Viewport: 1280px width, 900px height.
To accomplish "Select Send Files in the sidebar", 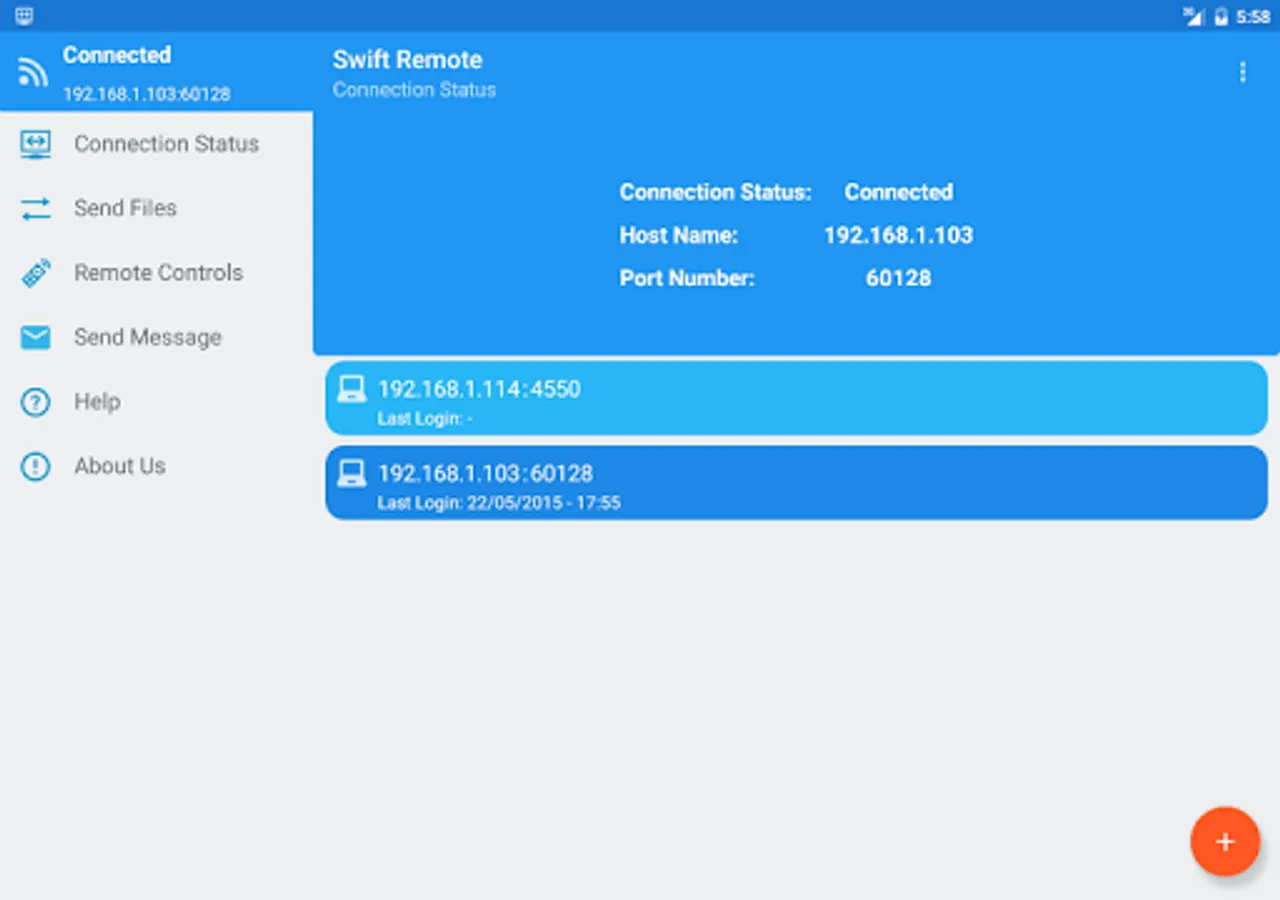I will point(125,208).
